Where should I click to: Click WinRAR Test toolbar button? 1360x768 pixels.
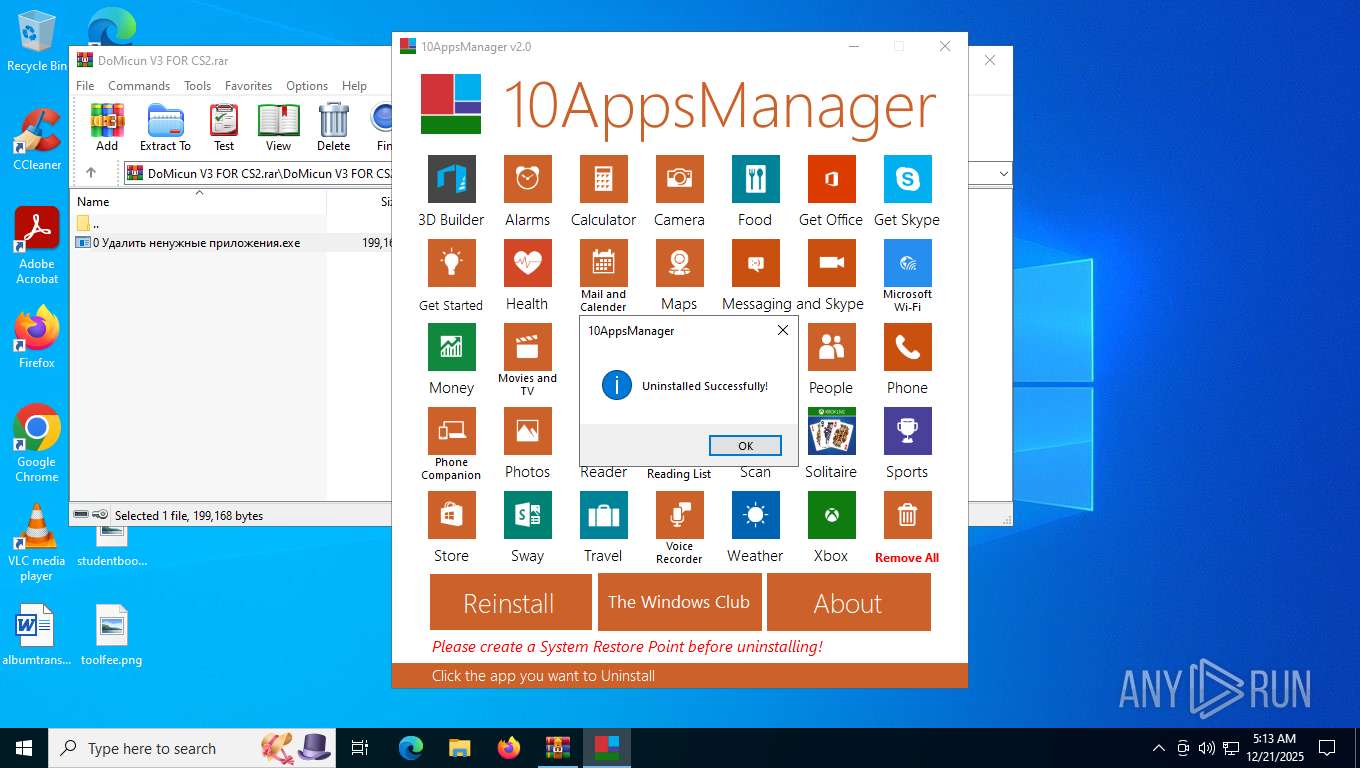[x=224, y=127]
